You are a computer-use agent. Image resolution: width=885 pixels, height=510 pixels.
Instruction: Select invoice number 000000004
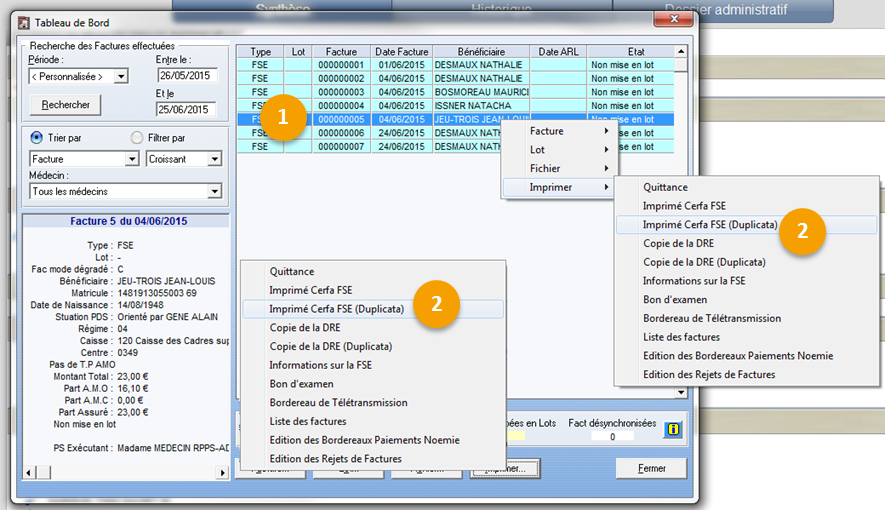pyautogui.click(x=341, y=105)
